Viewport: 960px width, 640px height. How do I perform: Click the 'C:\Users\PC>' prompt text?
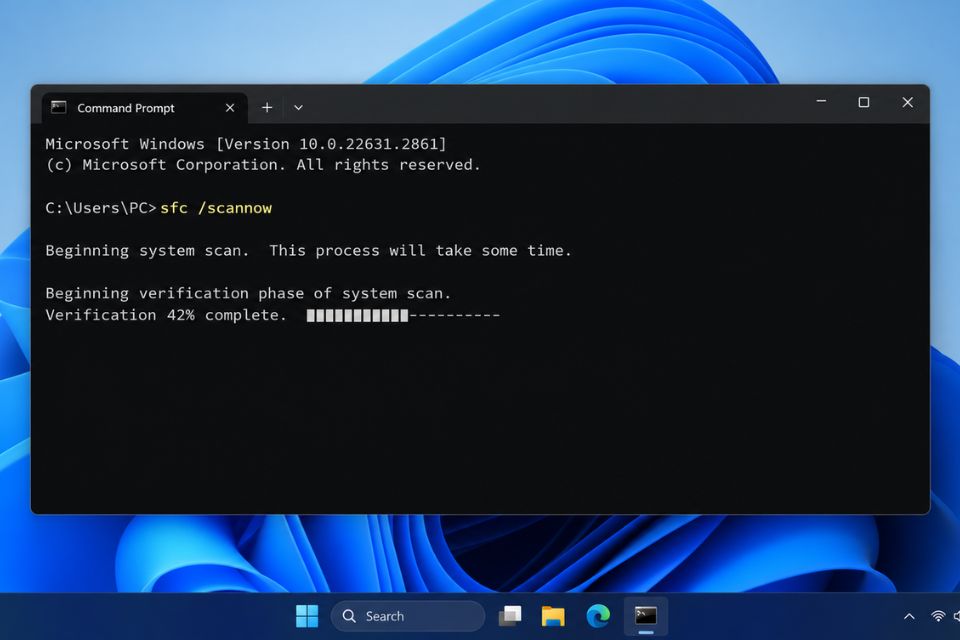click(101, 208)
